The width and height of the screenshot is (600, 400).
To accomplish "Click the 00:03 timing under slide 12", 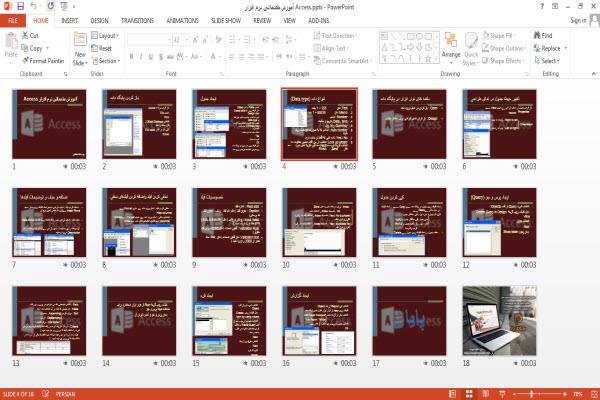I will 528,264.
